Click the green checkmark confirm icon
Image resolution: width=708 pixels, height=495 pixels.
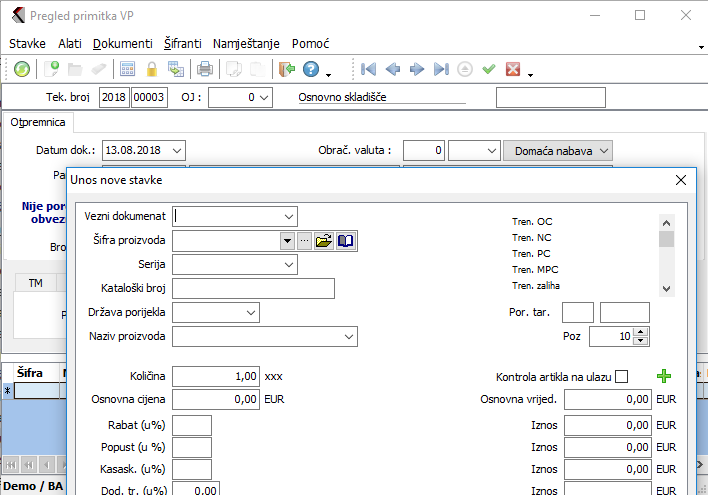tap(489, 69)
